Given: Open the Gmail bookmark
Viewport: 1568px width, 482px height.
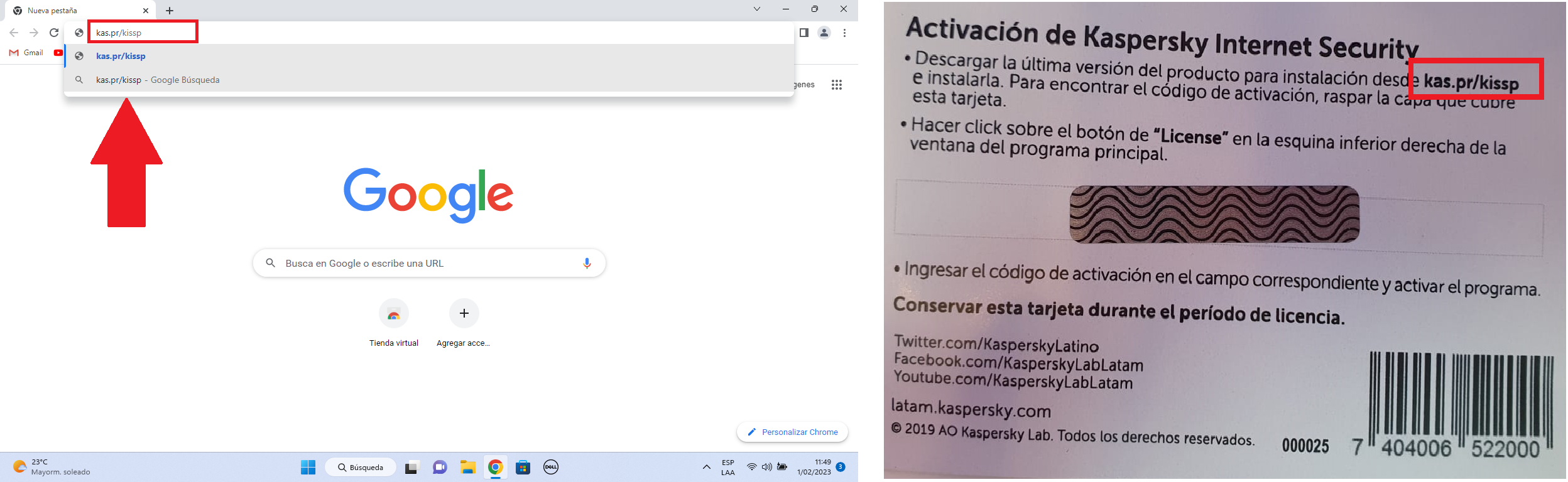Looking at the screenshot, I should click(x=26, y=53).
